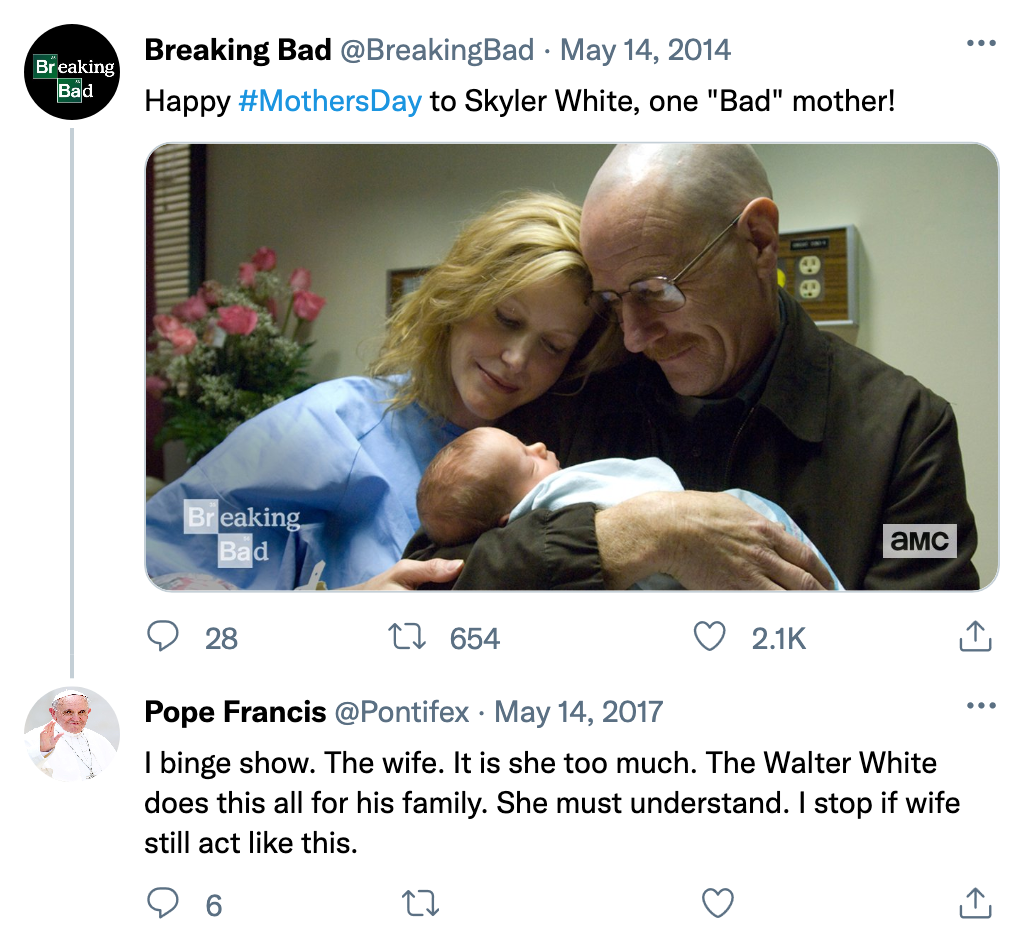Image resolution: width=1024 pixels, height=946 pixels.
Task: Like the Breaking Bad tweet
Action: pyautogui.click(x=709, y=638)
